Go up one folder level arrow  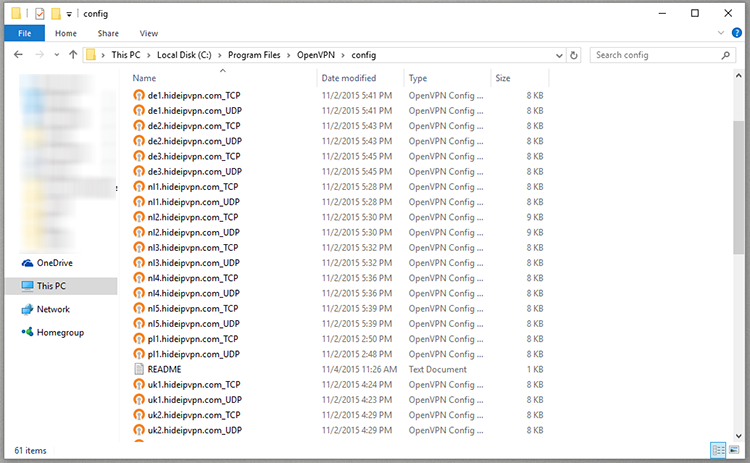[73, 55]
